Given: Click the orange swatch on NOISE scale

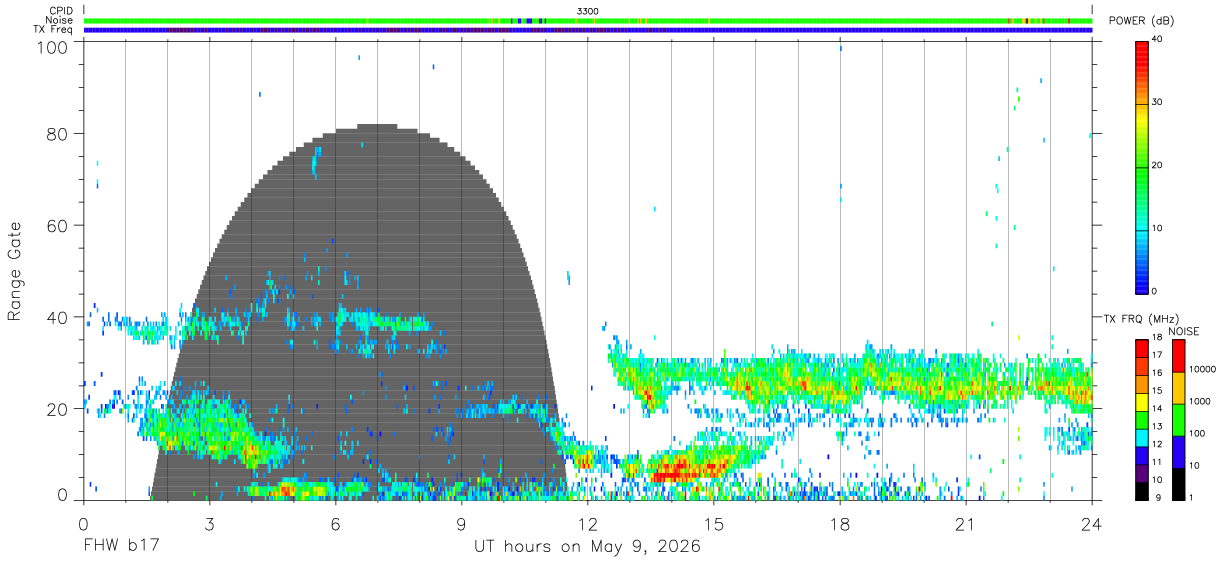Looking at the screenshot, I should tap(1177, 386).
